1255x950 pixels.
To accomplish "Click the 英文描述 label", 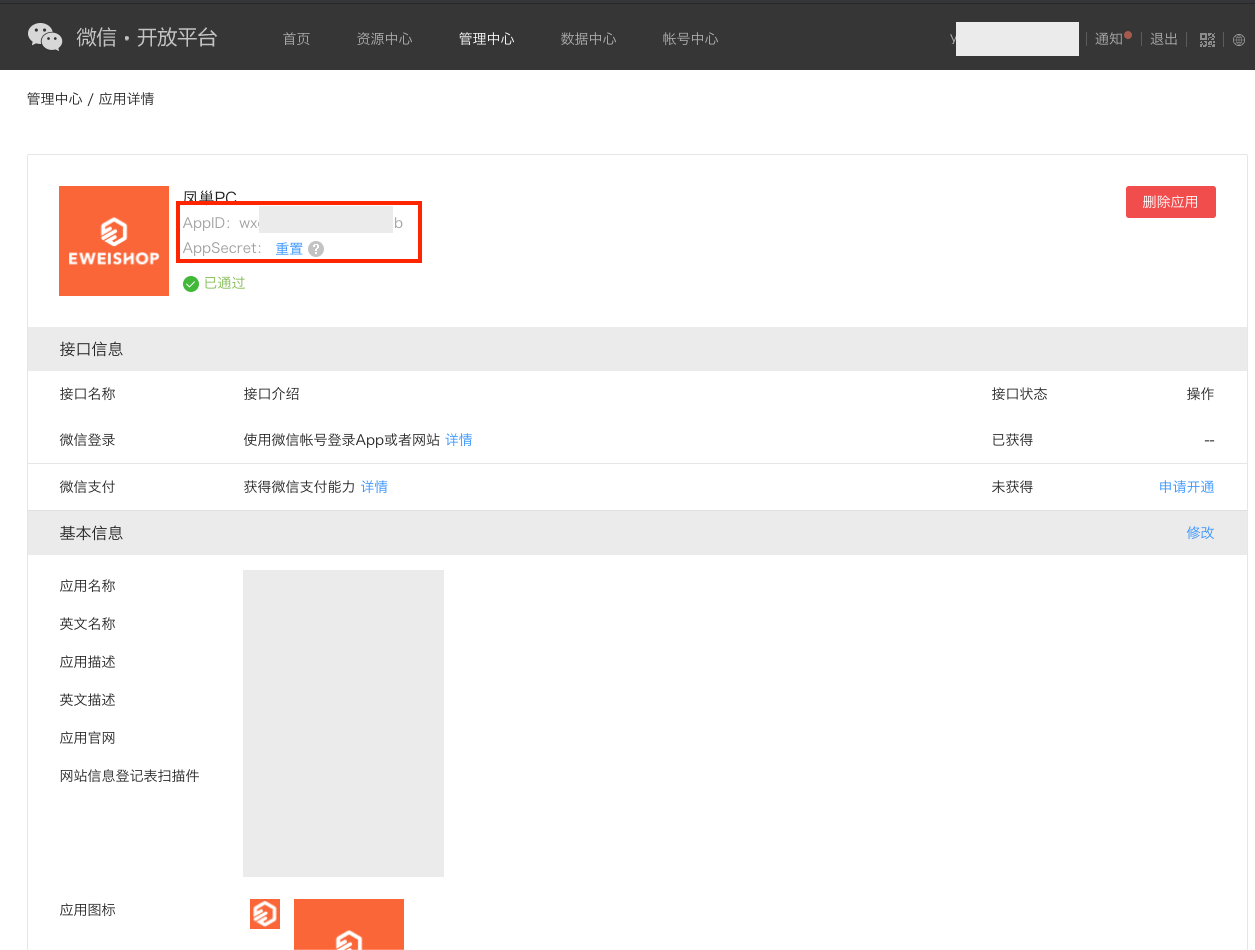I will click(88, 700).
